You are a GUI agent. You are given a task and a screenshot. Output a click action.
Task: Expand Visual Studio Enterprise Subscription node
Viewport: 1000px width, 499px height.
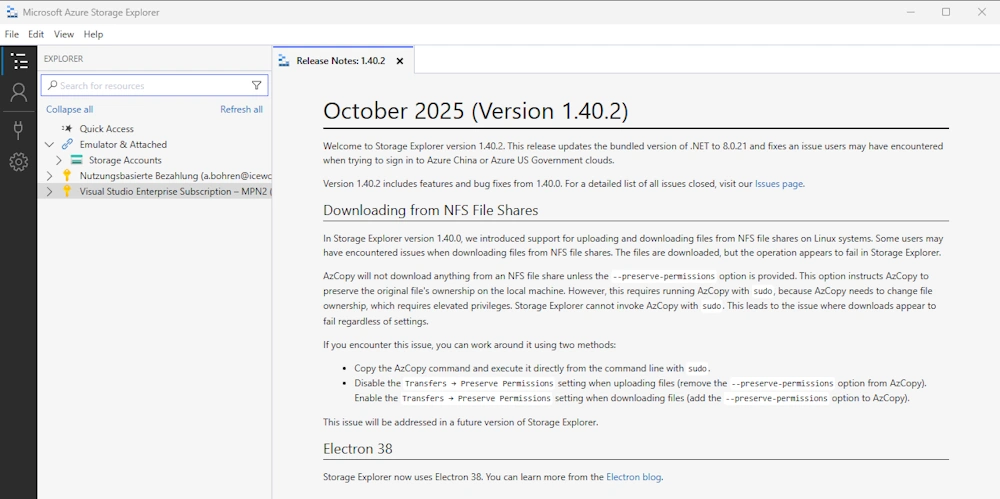tap(50, 191)
